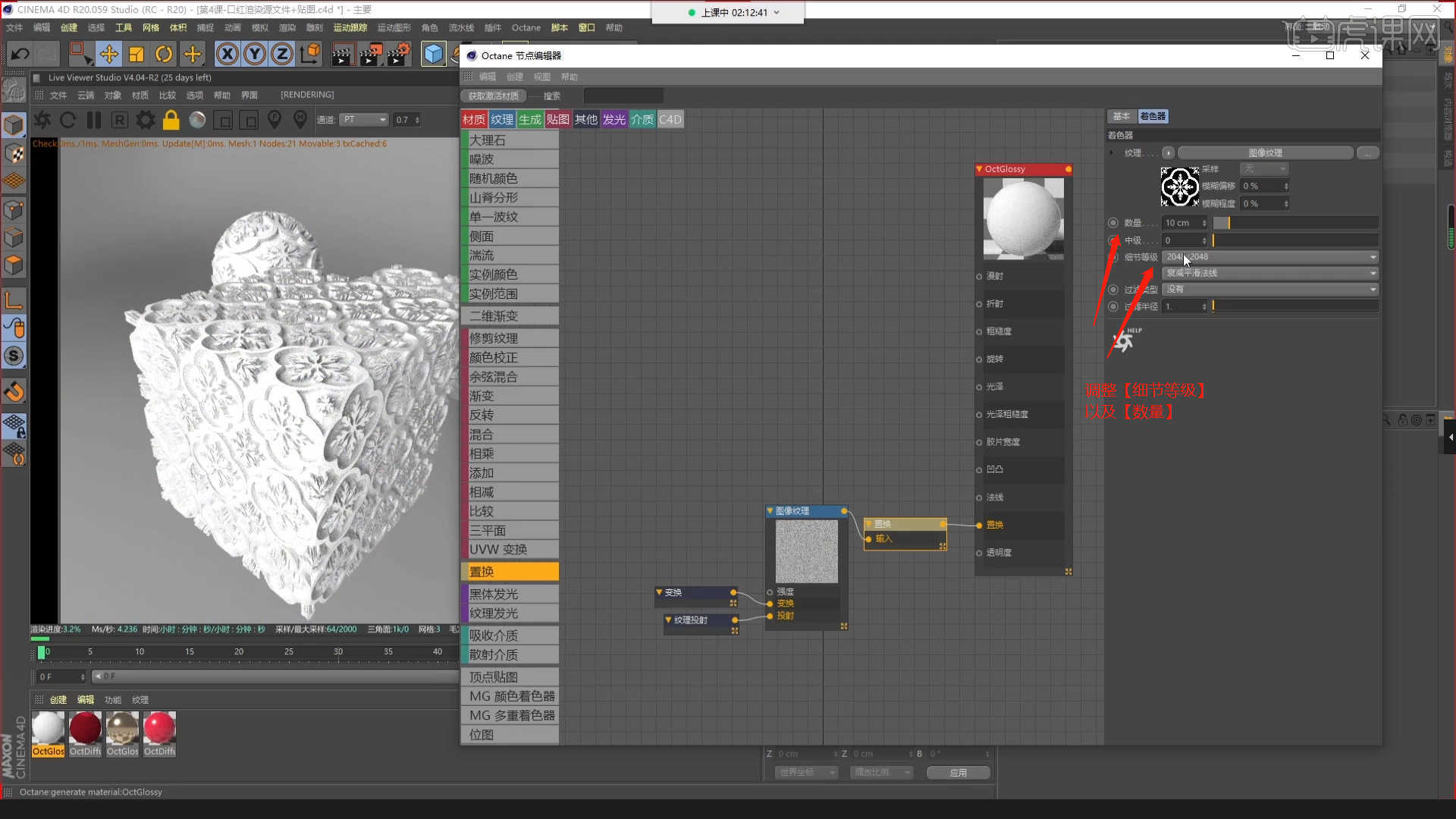
Task: Click the Help icon in shader panel
Action: click(x=1126, y=340)
